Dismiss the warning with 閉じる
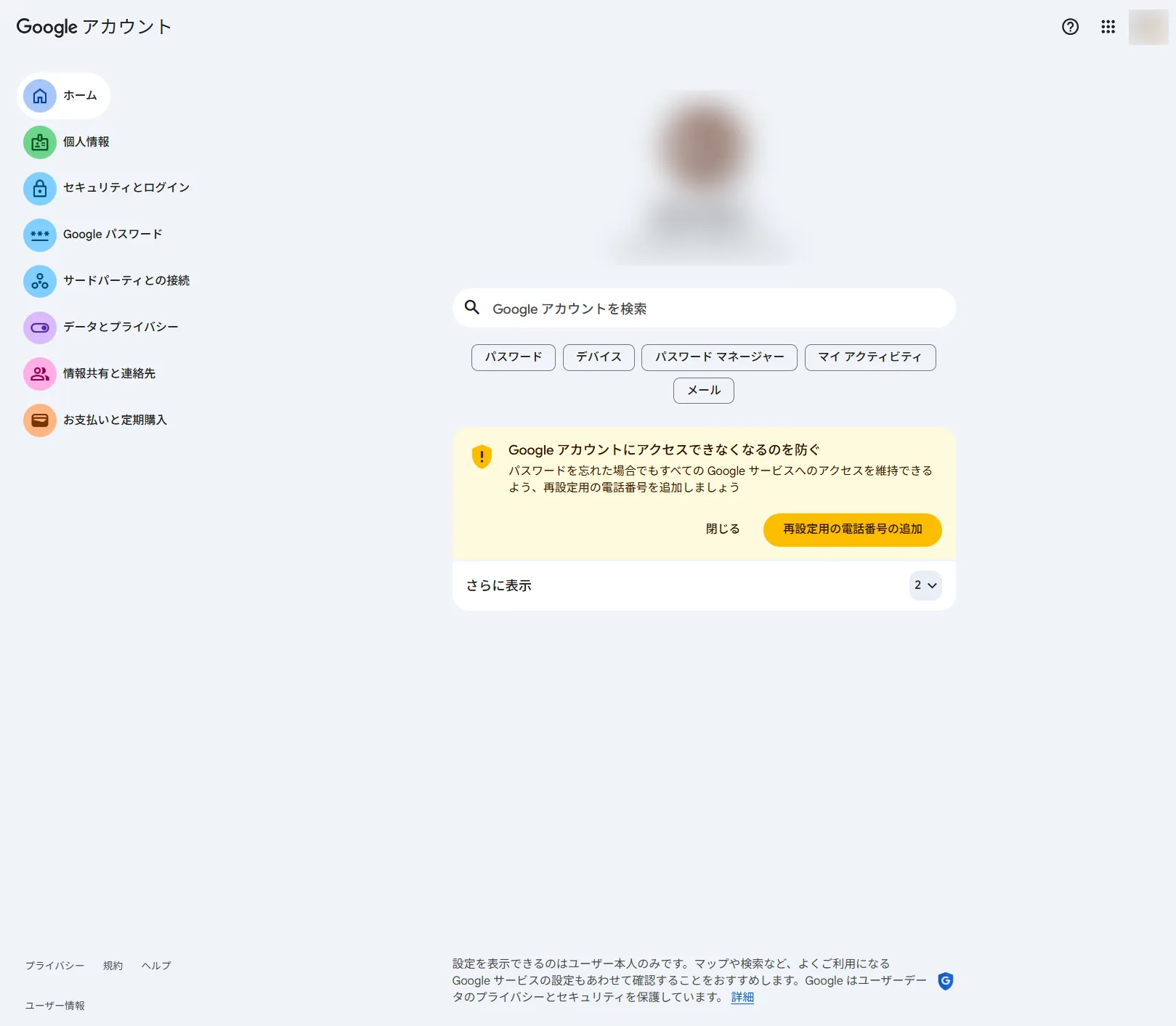This screenshot has height=1026, width=1176. click(723, 529)
